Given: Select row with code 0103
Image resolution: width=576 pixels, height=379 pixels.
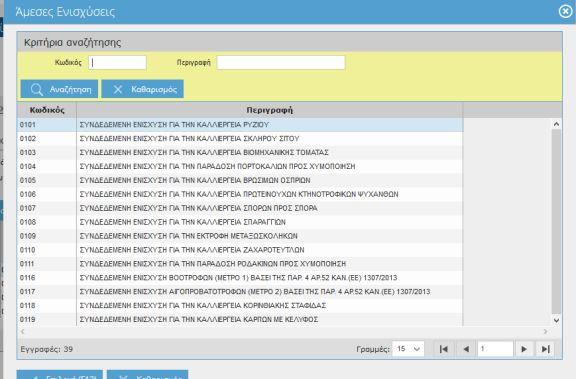Looking at the screenshot, I should tap(240, 152).
